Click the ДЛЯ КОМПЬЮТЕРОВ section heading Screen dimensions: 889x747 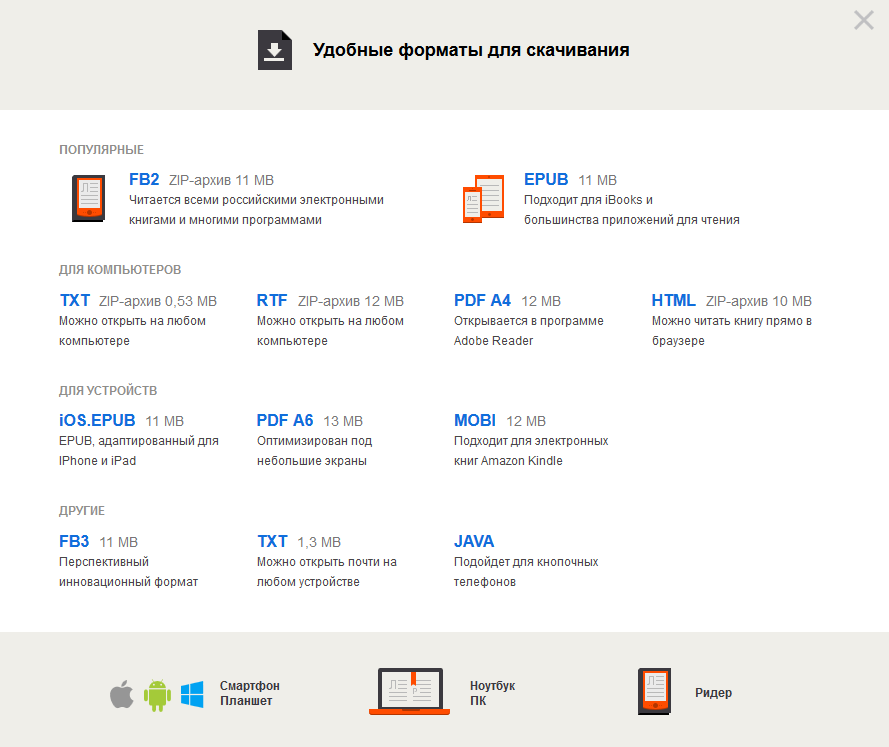pos(120,270)
